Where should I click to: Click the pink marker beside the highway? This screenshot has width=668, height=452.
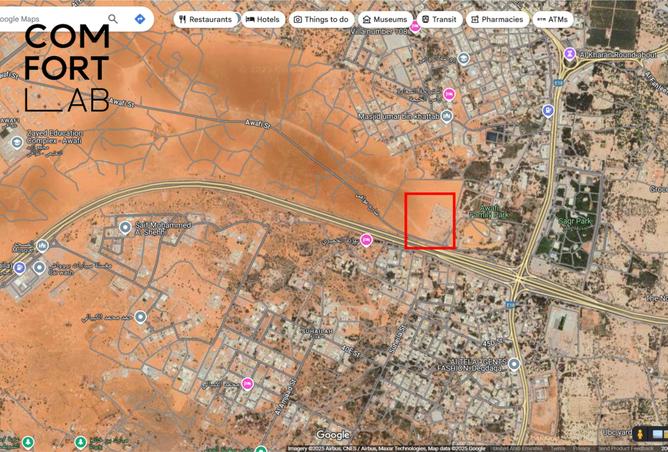tap(366, 239)
